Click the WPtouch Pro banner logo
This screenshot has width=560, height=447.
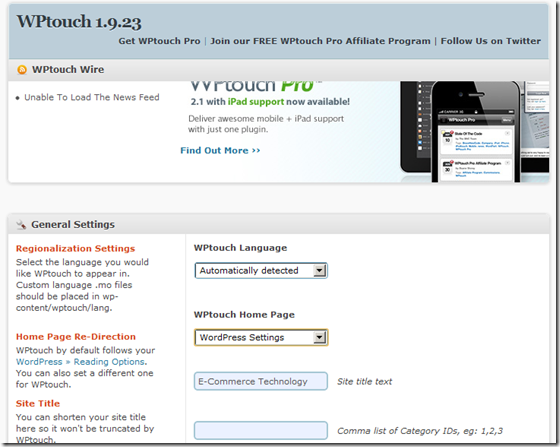coord(251,86)
